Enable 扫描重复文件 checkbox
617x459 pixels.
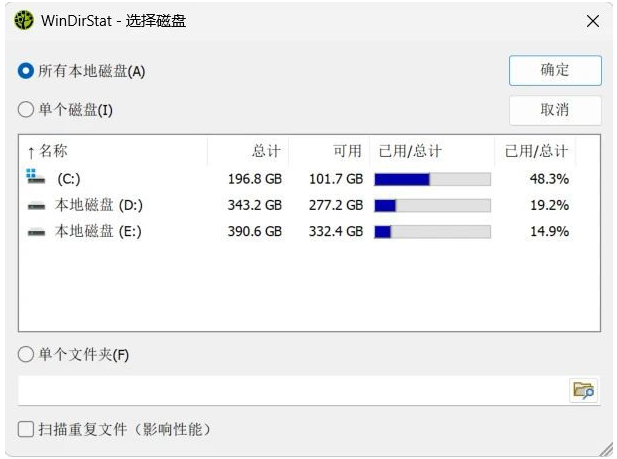26,429
